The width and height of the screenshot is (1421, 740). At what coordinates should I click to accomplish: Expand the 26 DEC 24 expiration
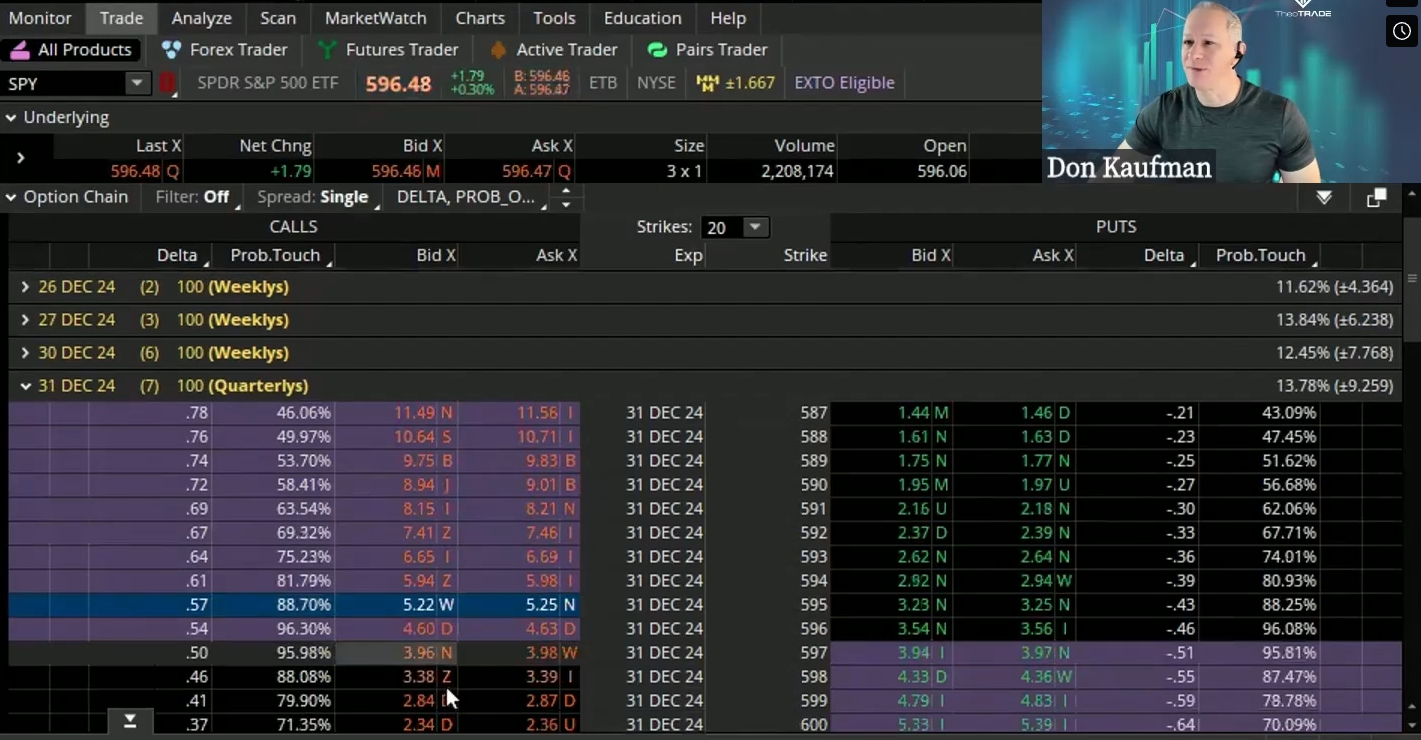point(25,287)
